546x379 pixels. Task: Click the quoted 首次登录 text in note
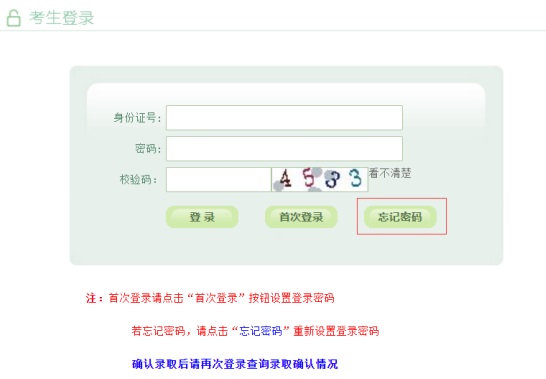pos(216,298)
